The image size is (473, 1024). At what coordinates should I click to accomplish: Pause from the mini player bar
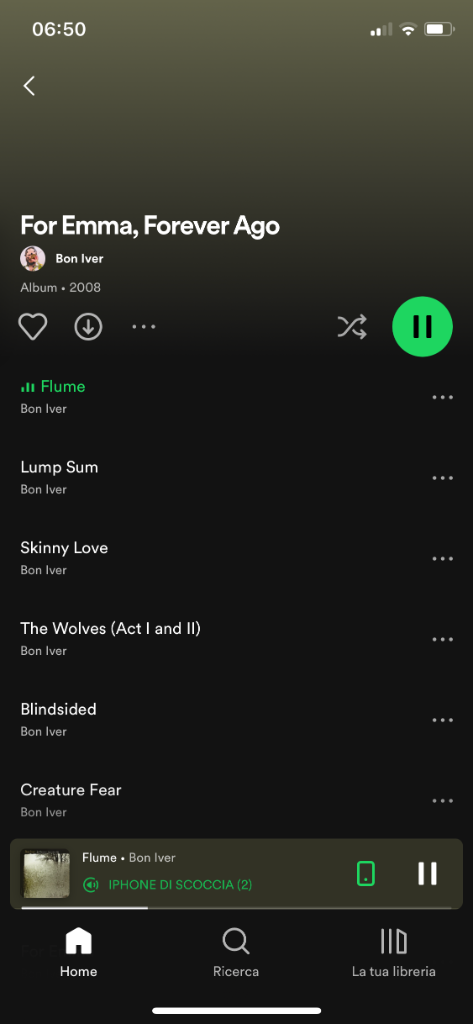tap(427, 873)
